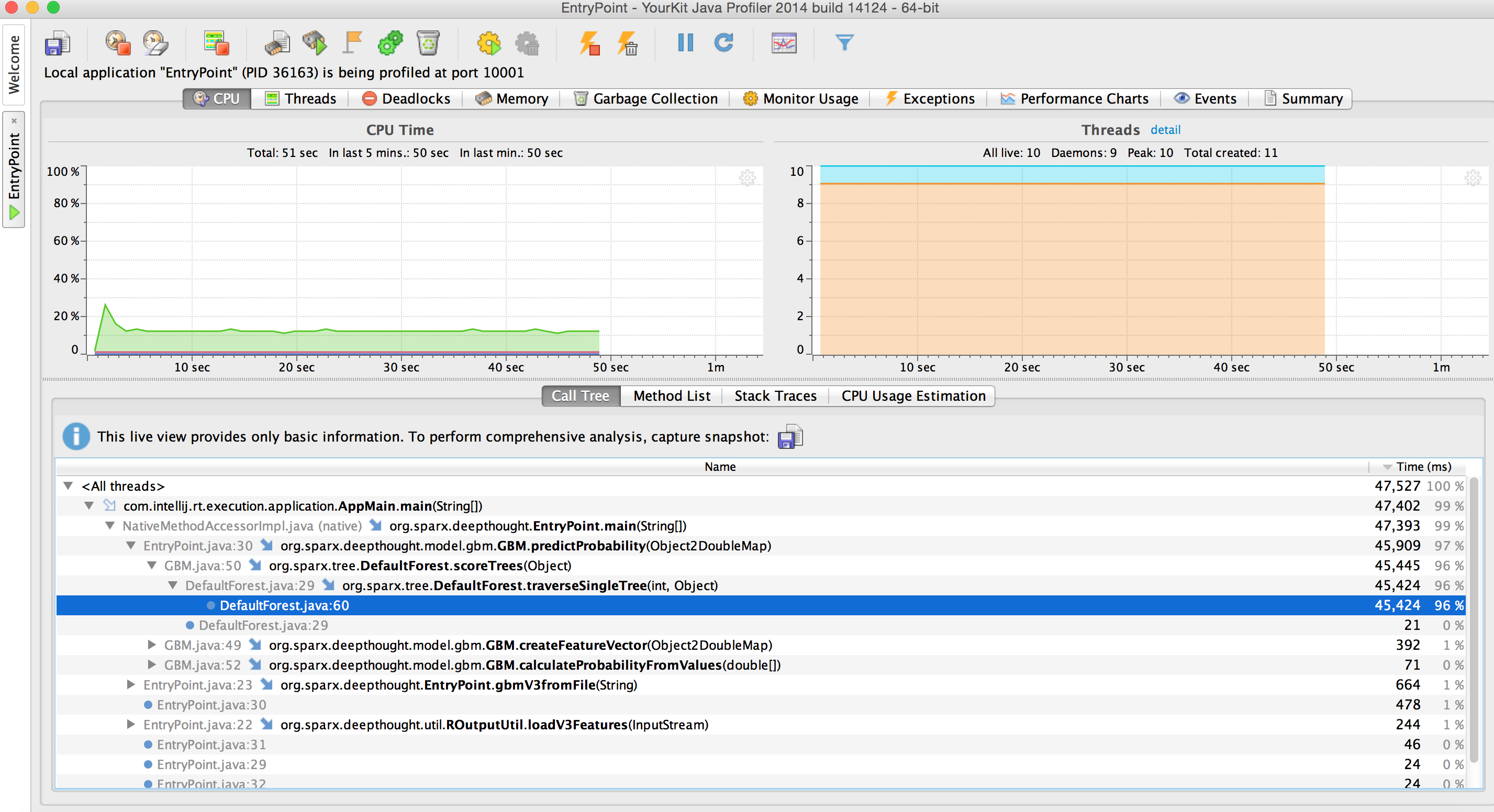Close the EntryPoint side tab
Image resolution: width=1494 pixels, height=812 pixels.
[14, 120]
